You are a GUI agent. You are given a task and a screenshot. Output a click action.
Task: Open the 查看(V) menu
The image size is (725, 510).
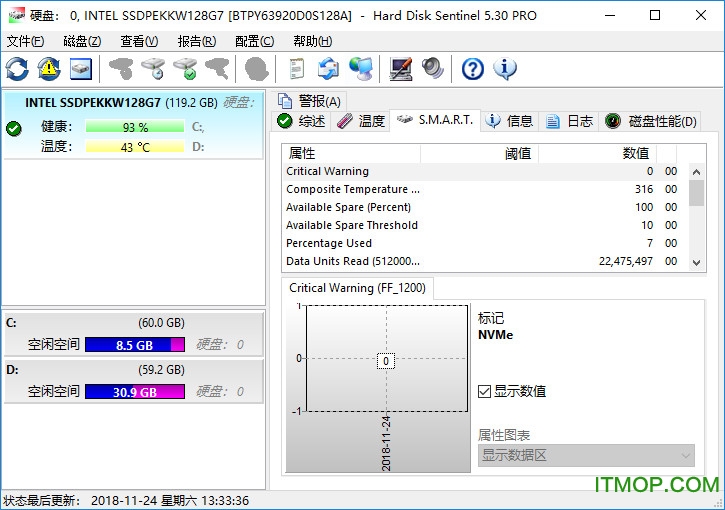point(139,41)
